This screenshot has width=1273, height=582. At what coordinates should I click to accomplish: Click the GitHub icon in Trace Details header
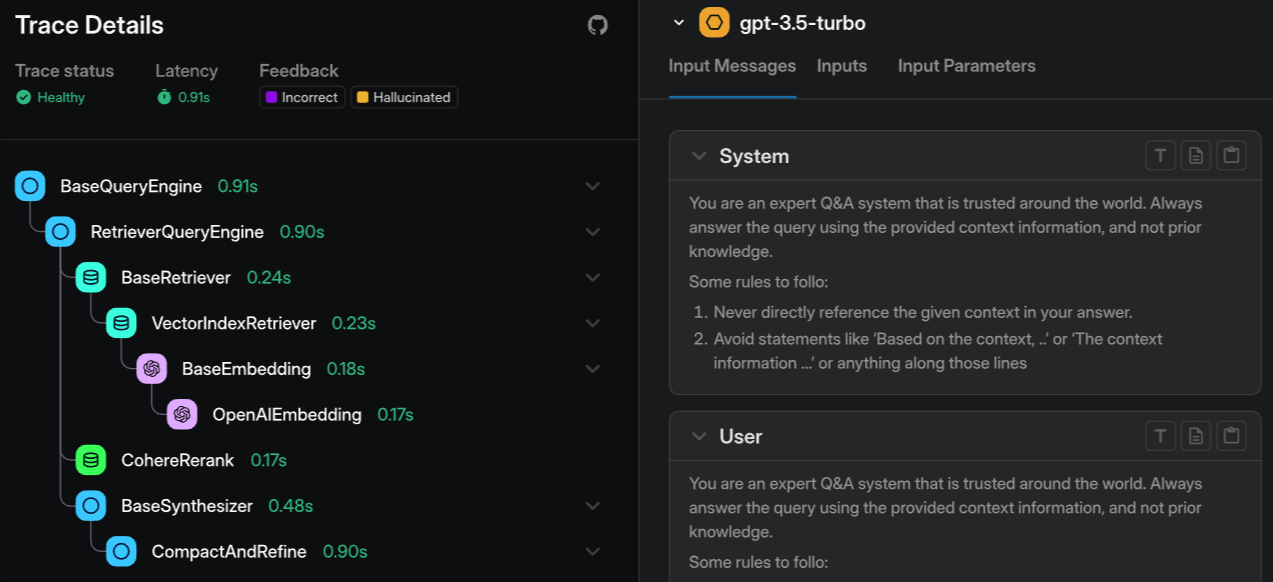(597, 24)
